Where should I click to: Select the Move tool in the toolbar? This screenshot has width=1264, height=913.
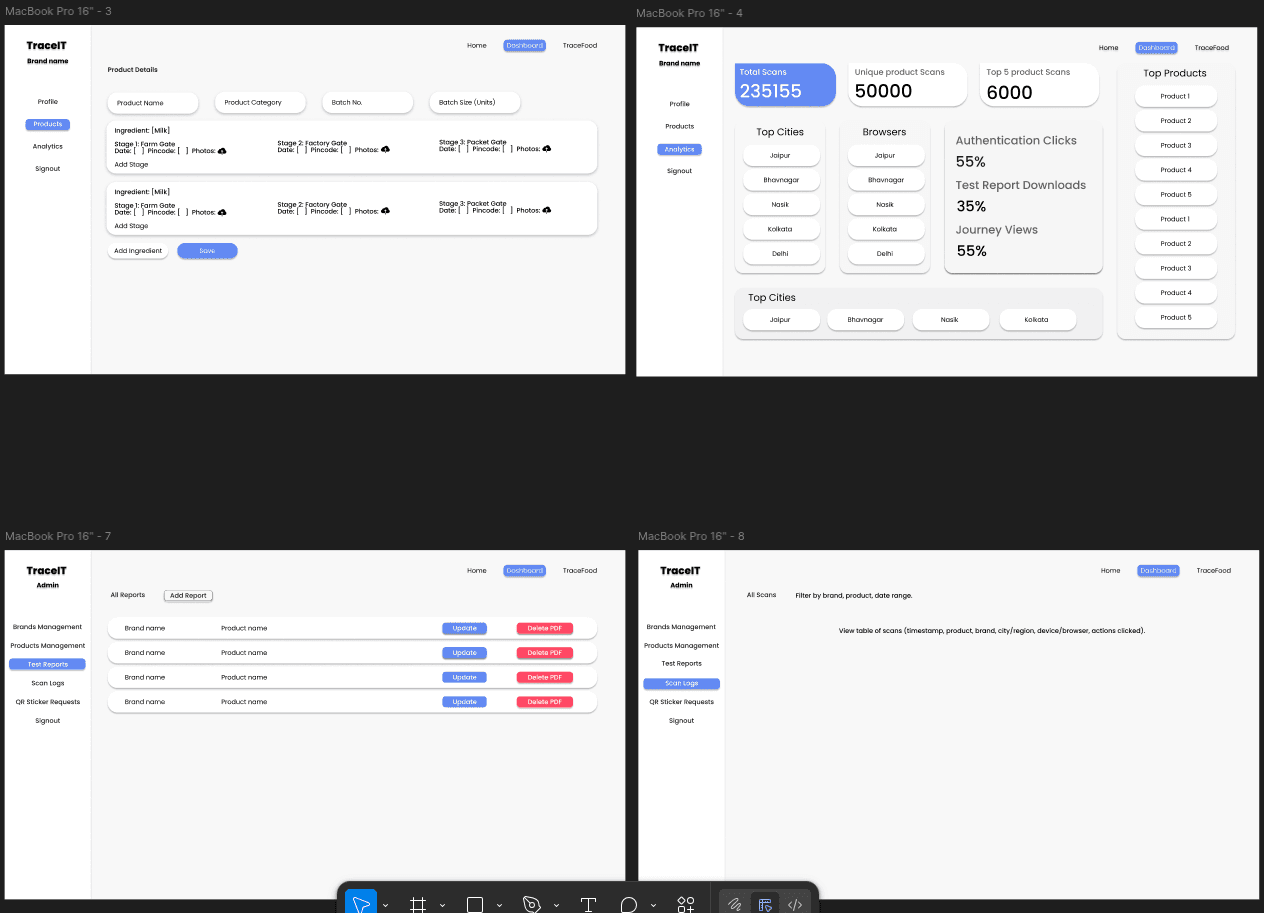coord(361,904)
